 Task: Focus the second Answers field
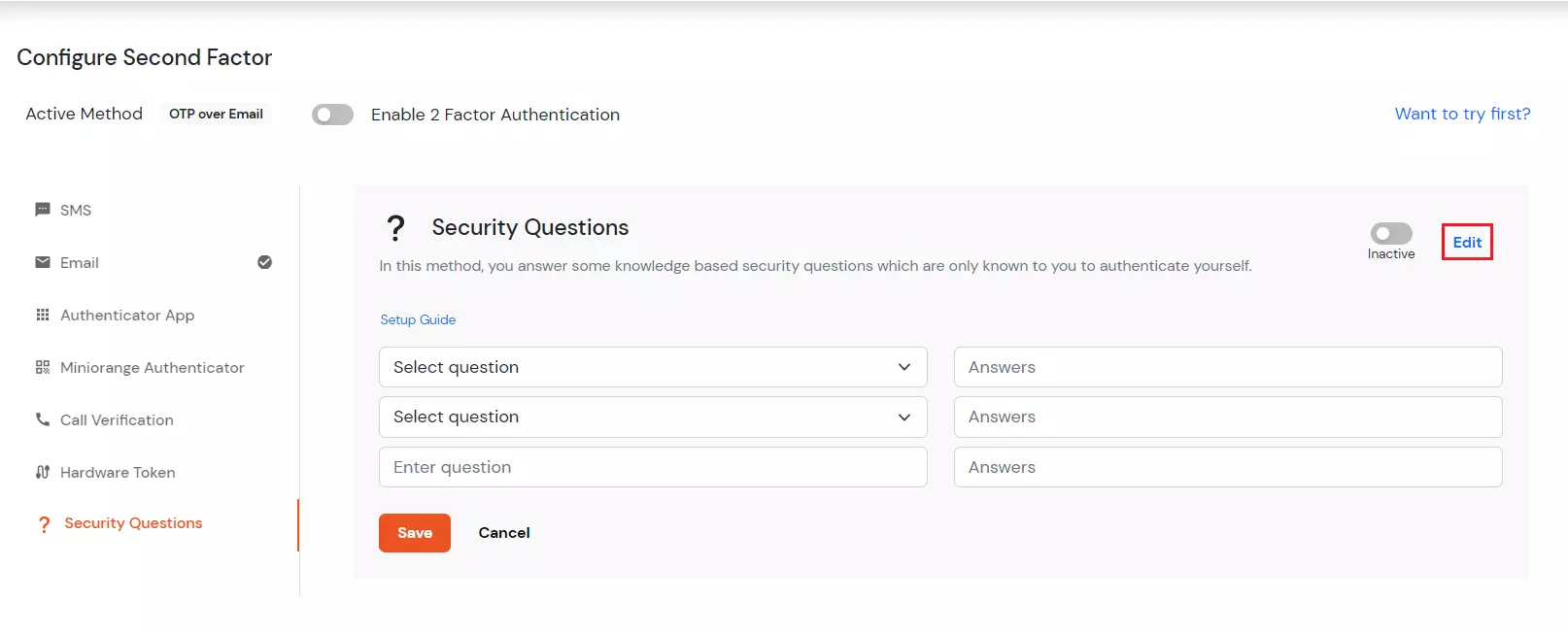pos(1228,417)
